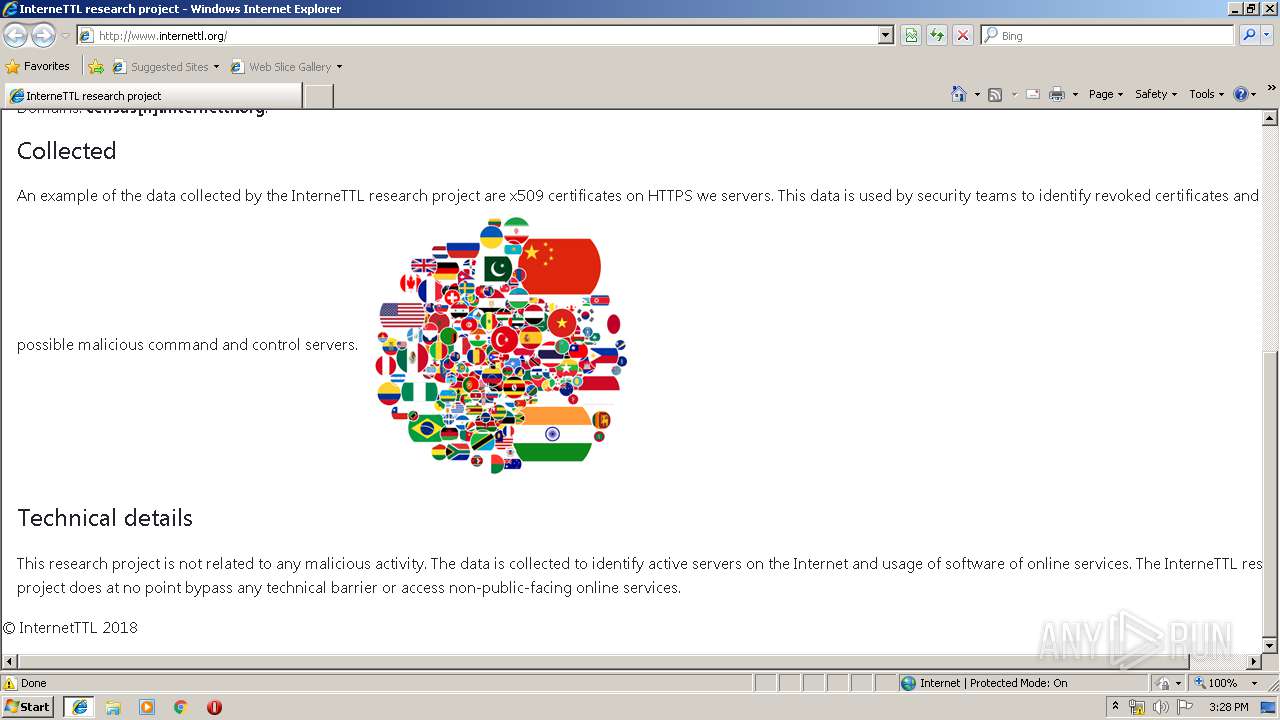Click the Technical details heading

click(x=105, y=518)
